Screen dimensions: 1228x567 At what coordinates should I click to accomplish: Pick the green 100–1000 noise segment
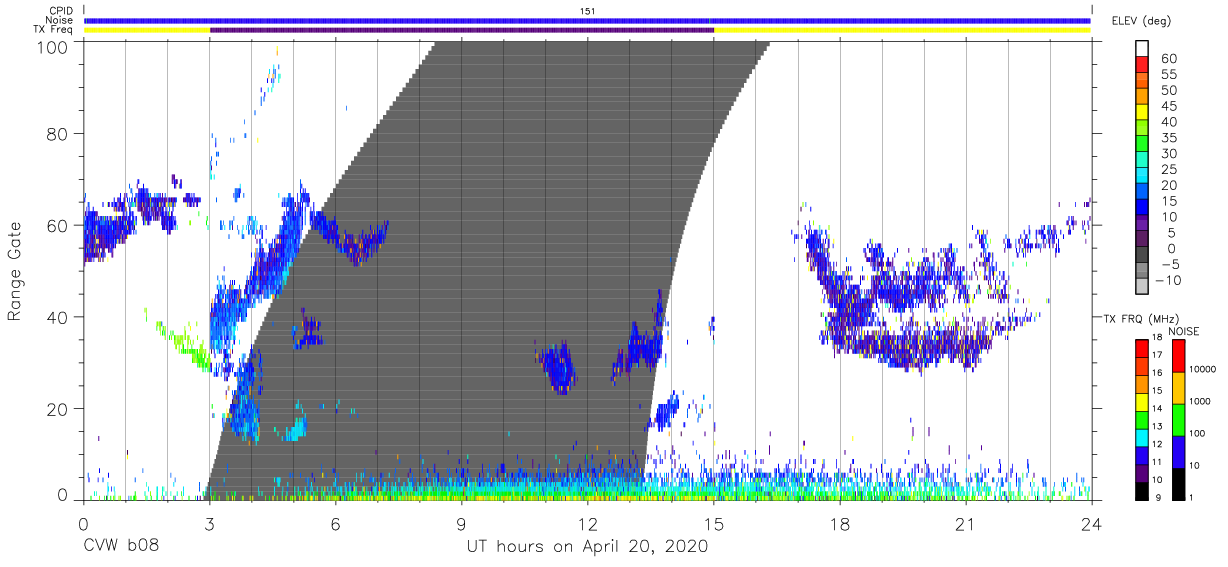(x=1177, y=419)
